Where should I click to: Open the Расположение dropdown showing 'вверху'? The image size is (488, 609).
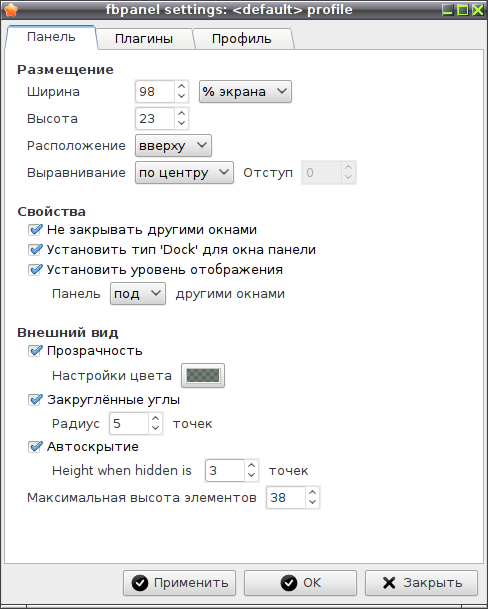tap(173, 146)
